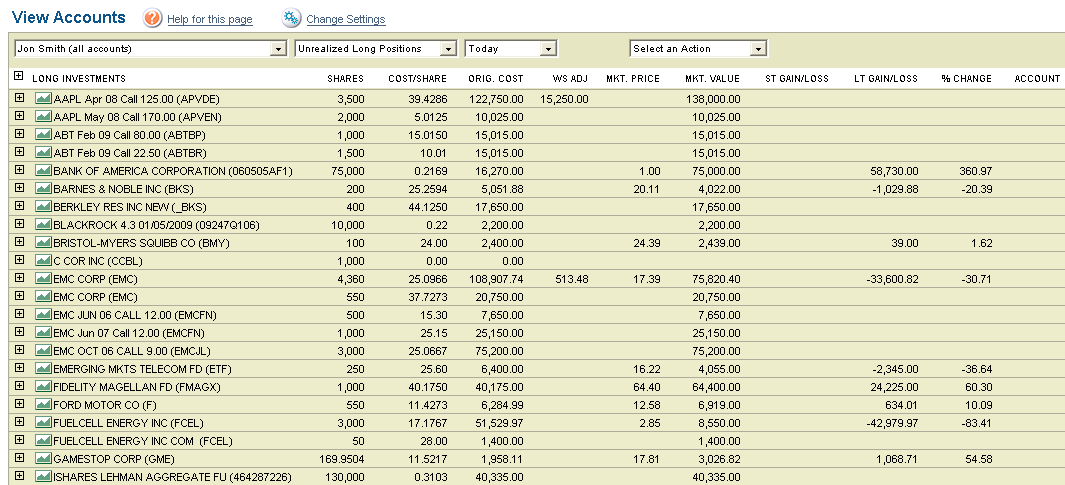Click the LT GAIN/LOSS column header

click(886, 79)
